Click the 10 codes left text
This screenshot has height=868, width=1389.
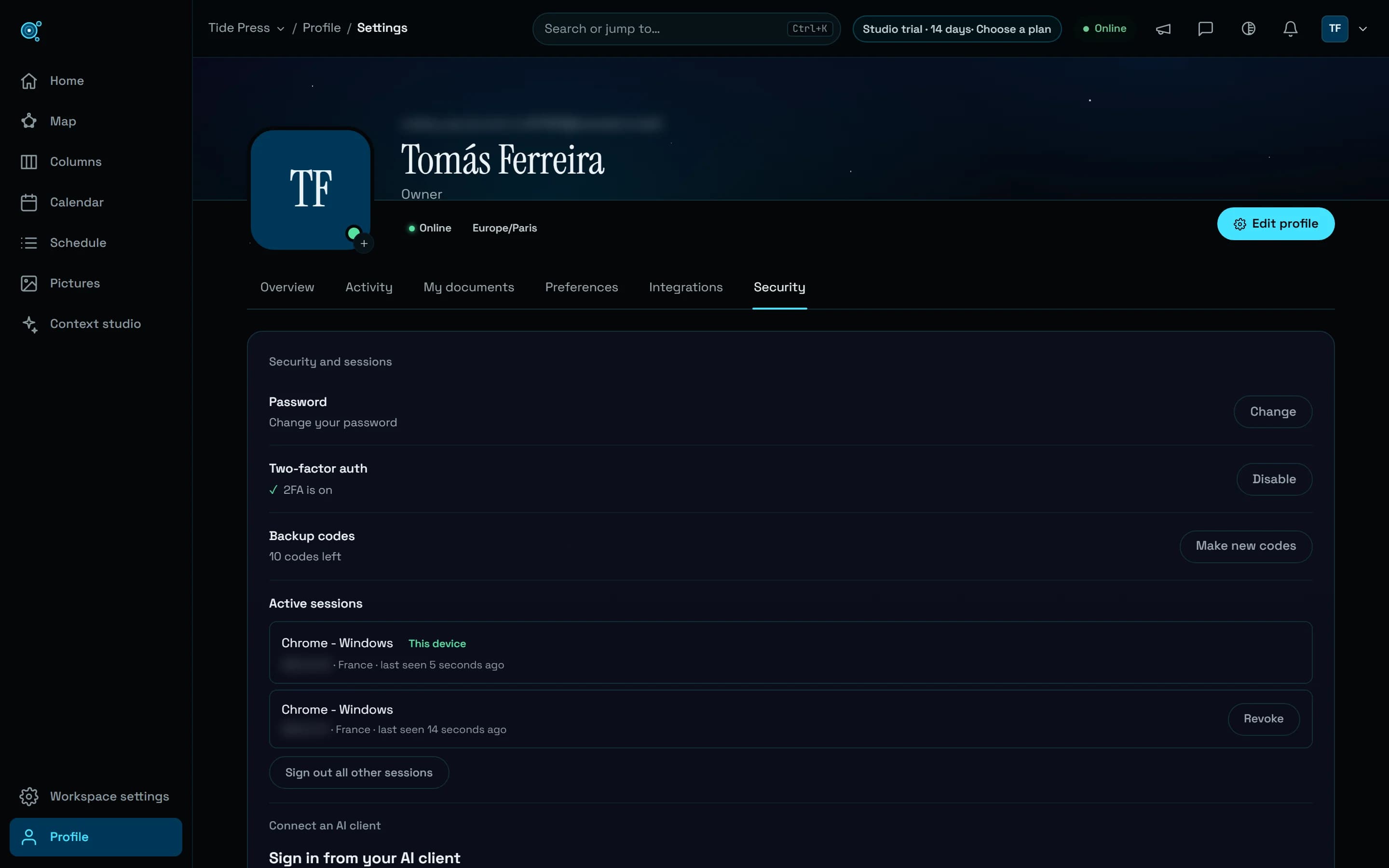pos(305,556)
